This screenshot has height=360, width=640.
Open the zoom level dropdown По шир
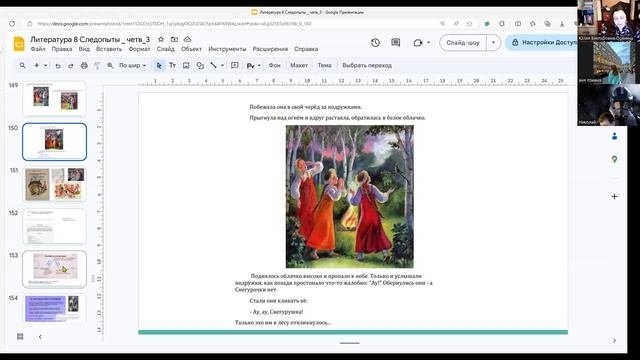(x=132, y=65)
